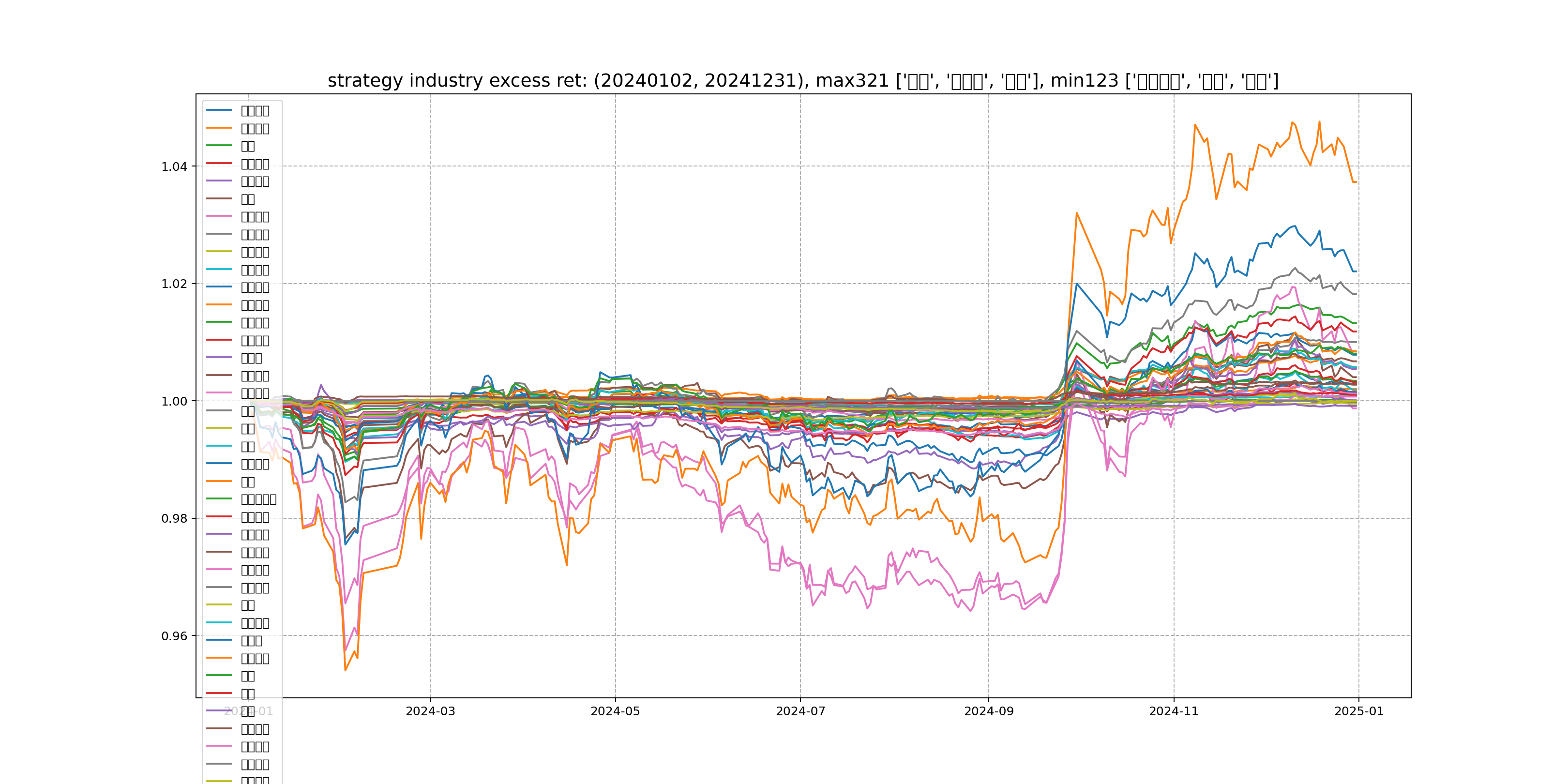Click the 1.04 y-axis tick label

coord(174,167)
